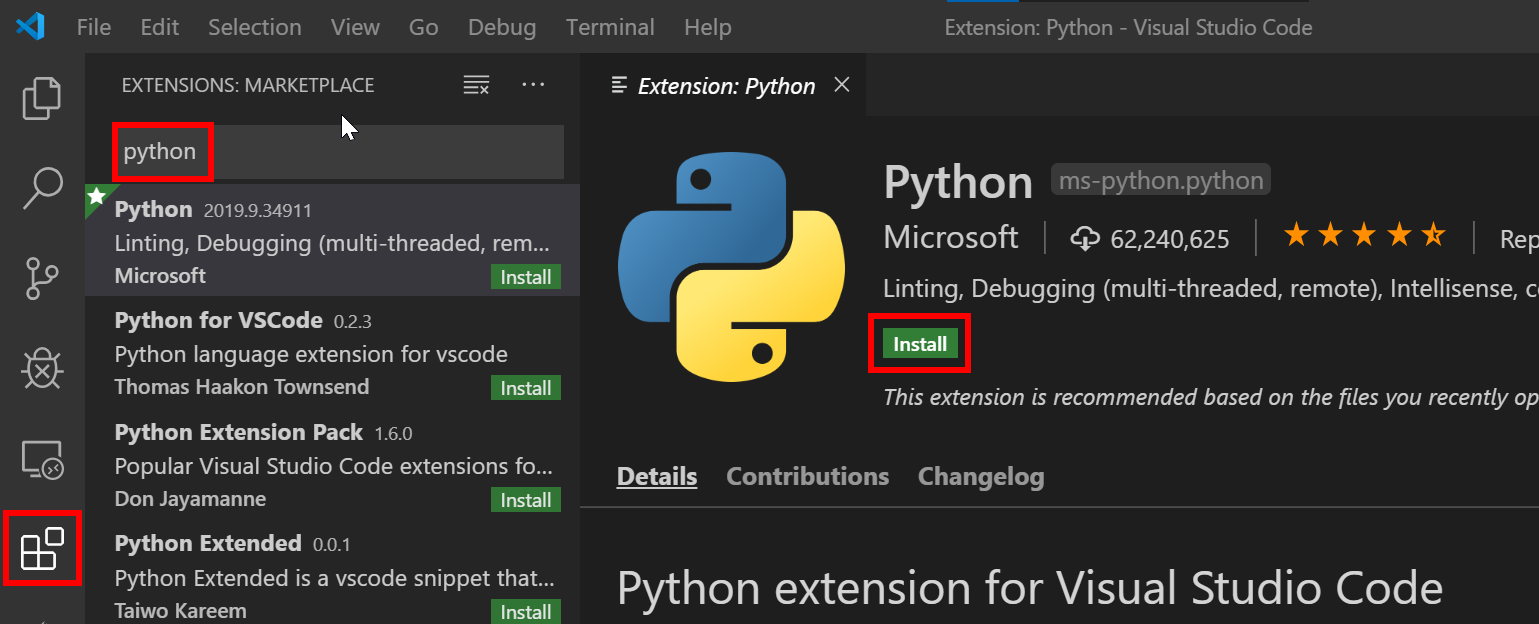Click the Taiwo Kareem publisher name
This screenshot has width=1539, height=624.
(x=180, y=610)
